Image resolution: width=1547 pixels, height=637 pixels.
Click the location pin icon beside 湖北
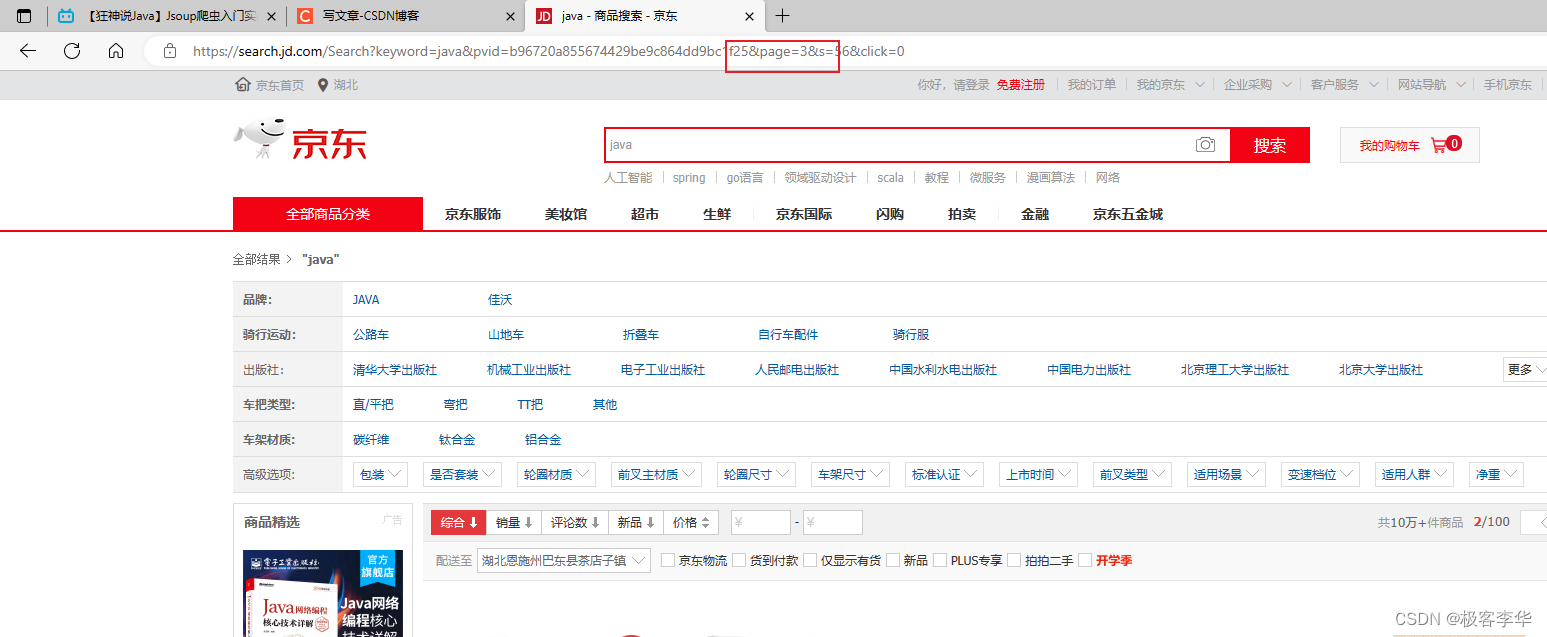pyautogui.click(x=323, y=85)
